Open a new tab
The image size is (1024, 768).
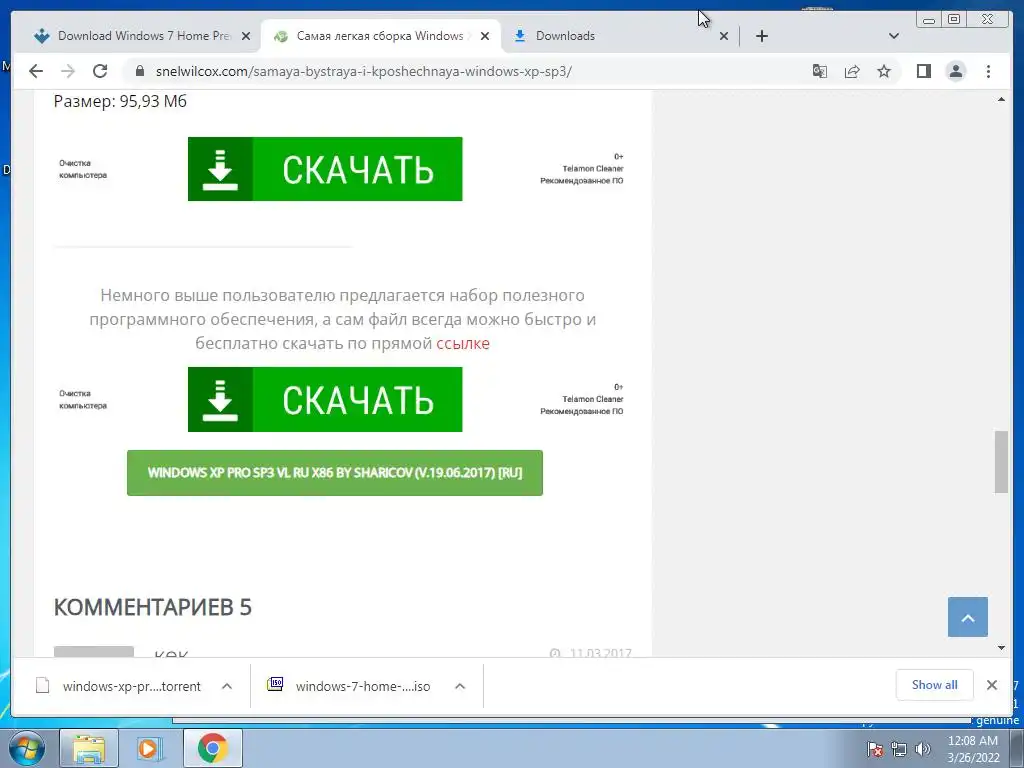pyautogui.click(x=761, y=36)
